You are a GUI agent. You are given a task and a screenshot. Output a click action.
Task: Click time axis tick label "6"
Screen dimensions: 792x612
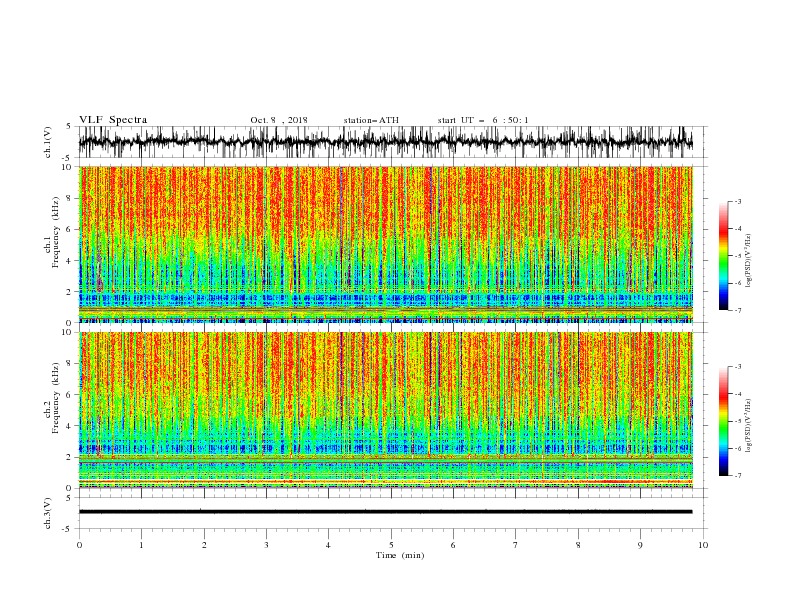coord(454,545)
